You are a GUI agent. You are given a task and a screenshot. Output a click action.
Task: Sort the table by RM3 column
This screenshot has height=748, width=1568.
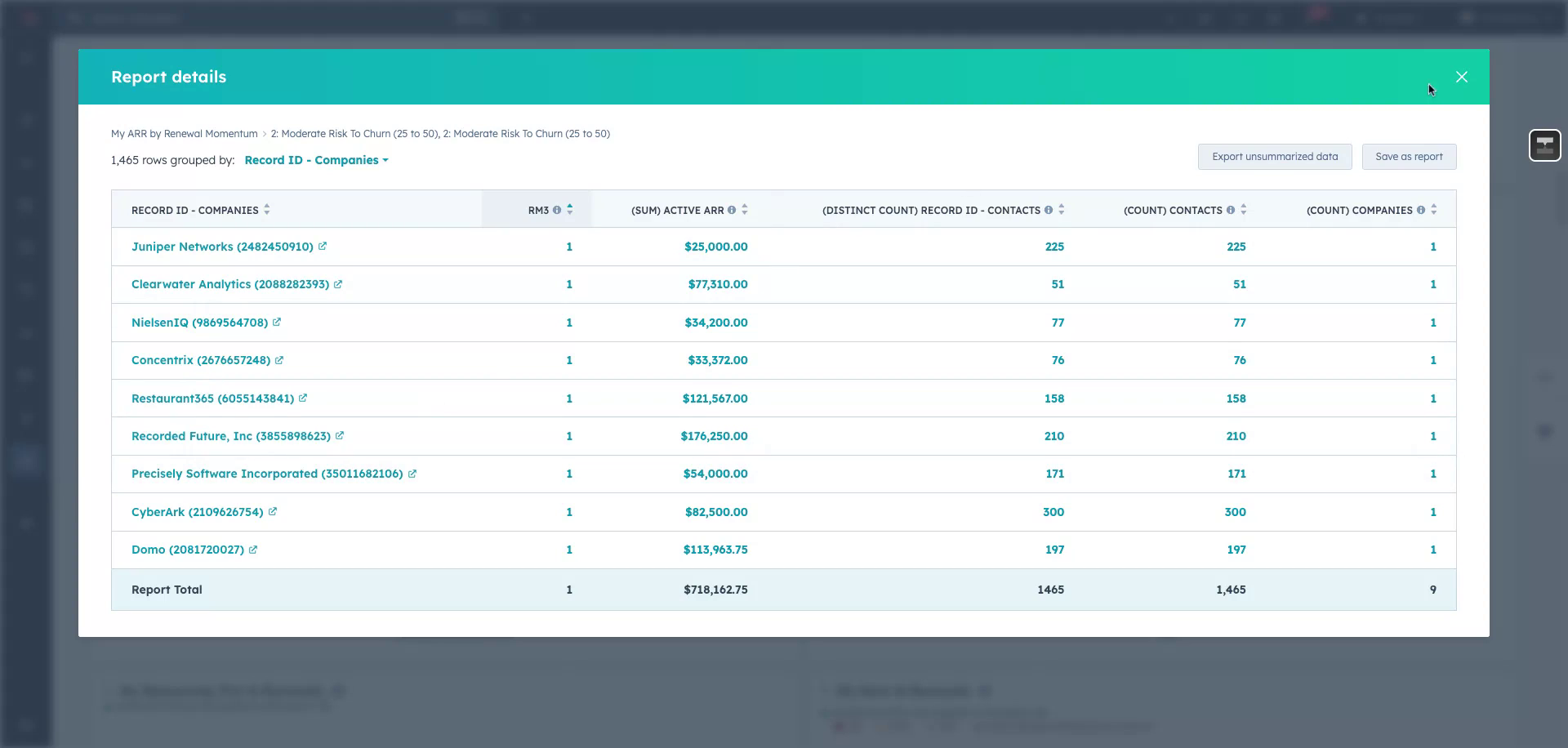(569, 209)
